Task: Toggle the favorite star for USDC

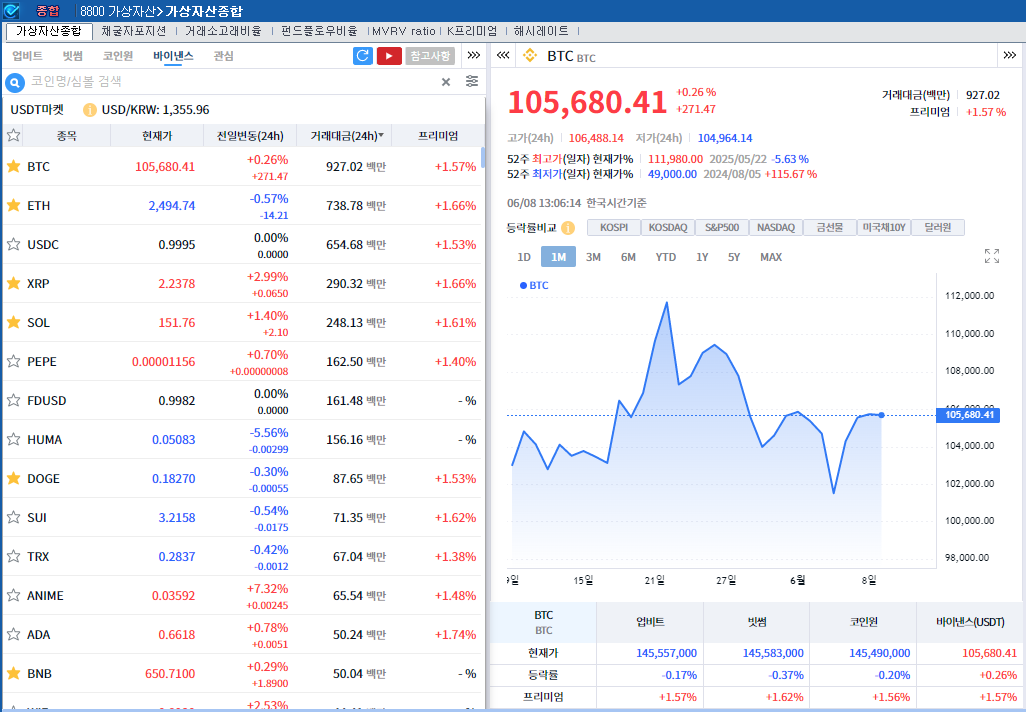Action: point(14,244)
